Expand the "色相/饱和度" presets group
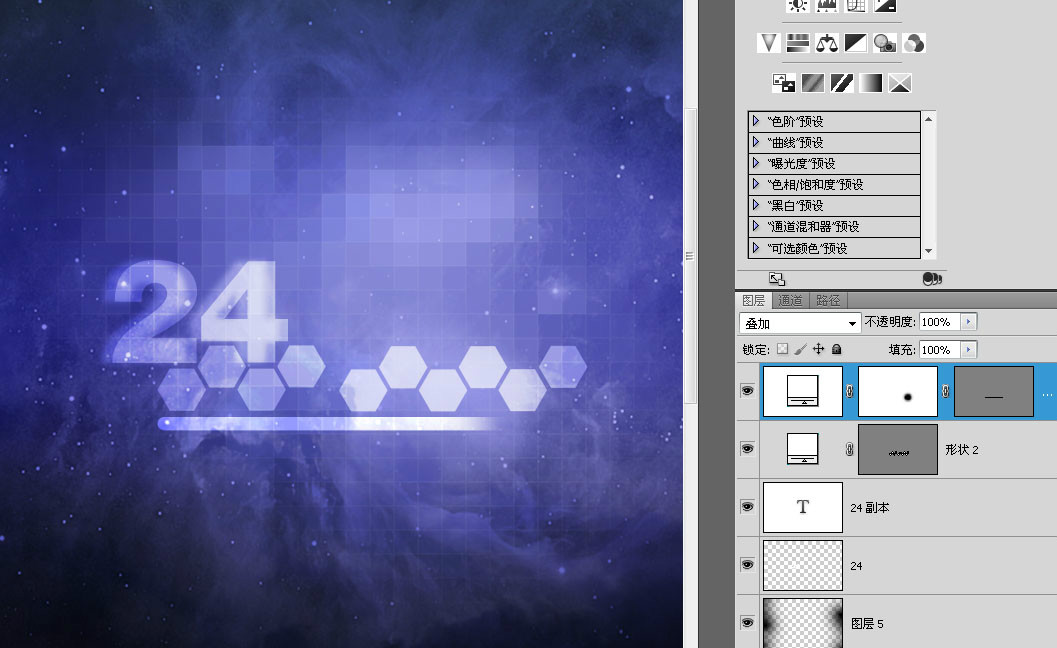 pyautogui.click(x=756, y=183)
